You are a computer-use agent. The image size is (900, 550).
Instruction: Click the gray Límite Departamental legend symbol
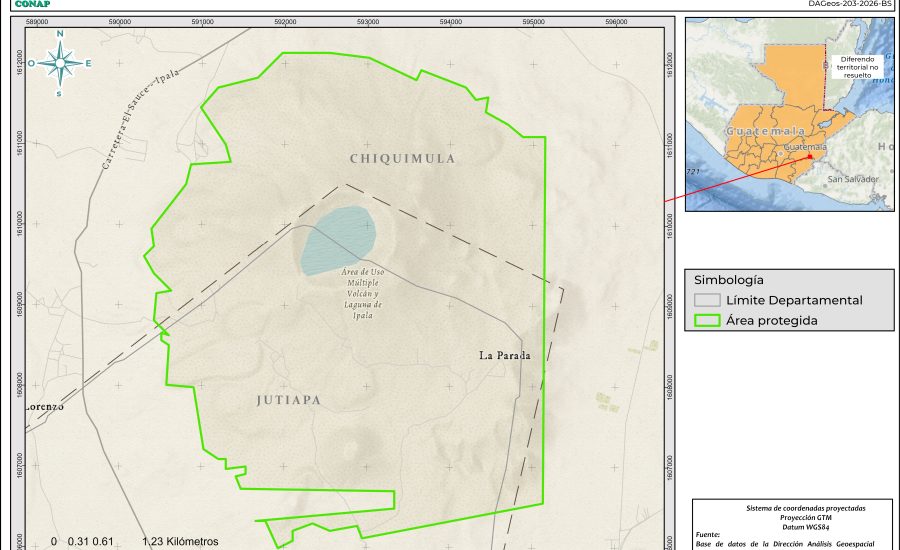pos(707,300)
